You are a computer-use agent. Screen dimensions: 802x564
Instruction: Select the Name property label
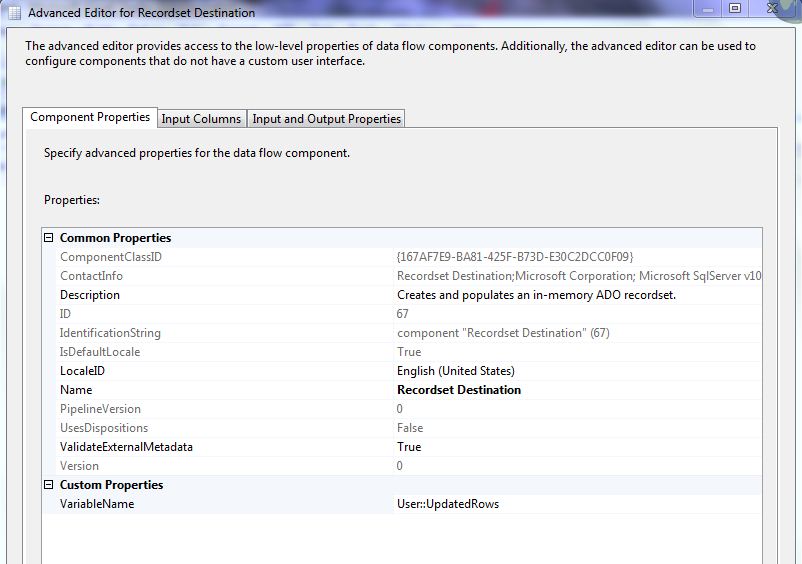coord(76,390)
